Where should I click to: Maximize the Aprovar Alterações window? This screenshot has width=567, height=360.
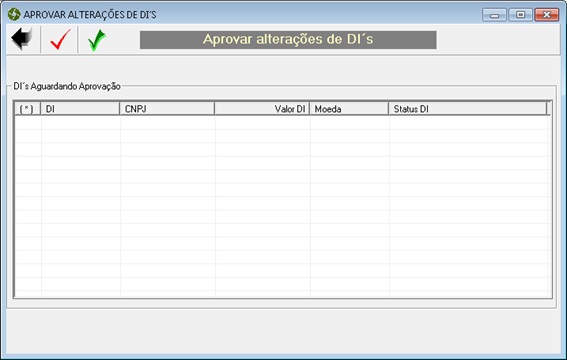[x=520, y=15]
